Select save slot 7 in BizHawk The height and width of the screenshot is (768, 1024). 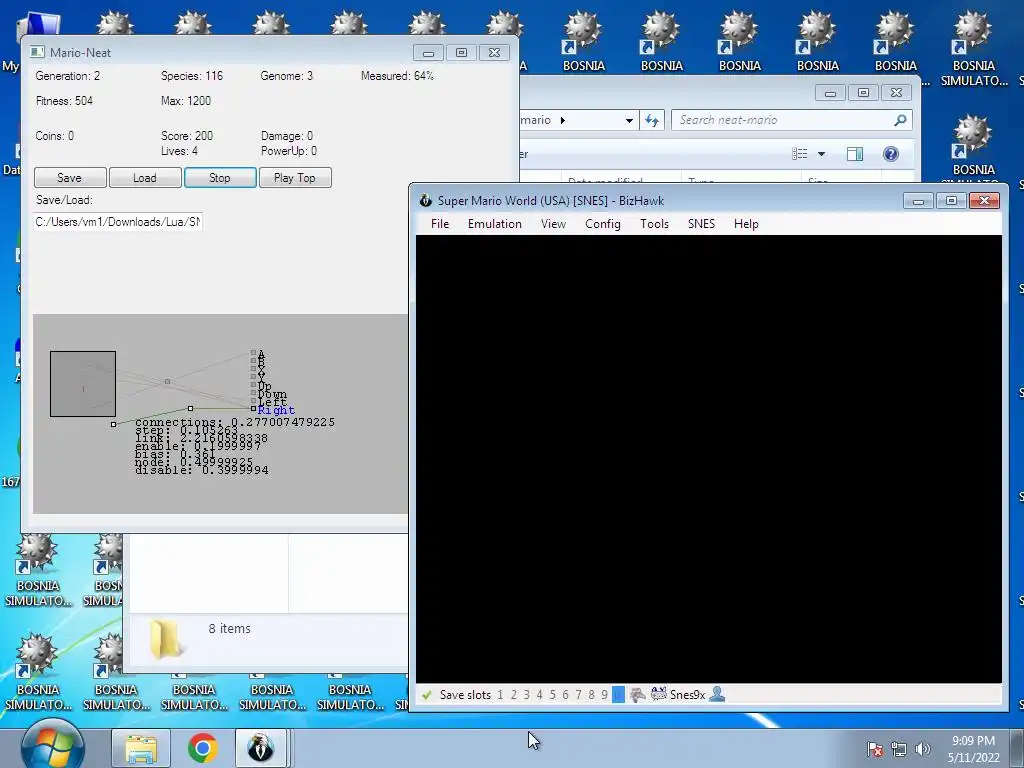[578, 695]
